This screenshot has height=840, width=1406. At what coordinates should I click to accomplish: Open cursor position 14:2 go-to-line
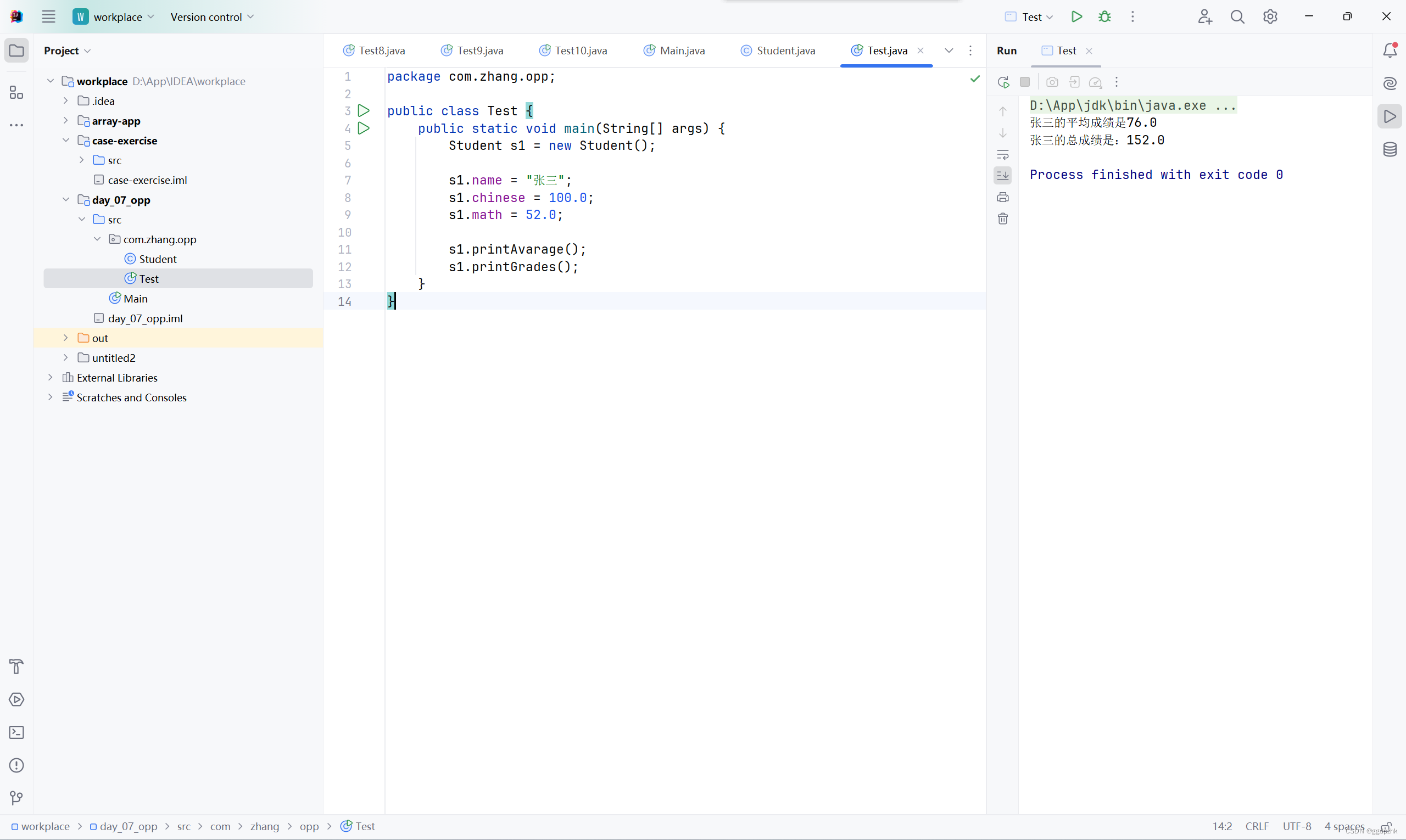click(x=1222, y=826)
